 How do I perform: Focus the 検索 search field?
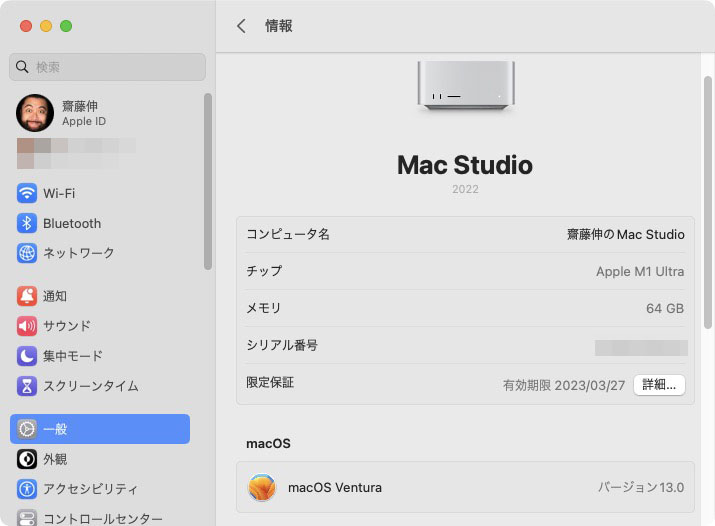tap(107, 67)
